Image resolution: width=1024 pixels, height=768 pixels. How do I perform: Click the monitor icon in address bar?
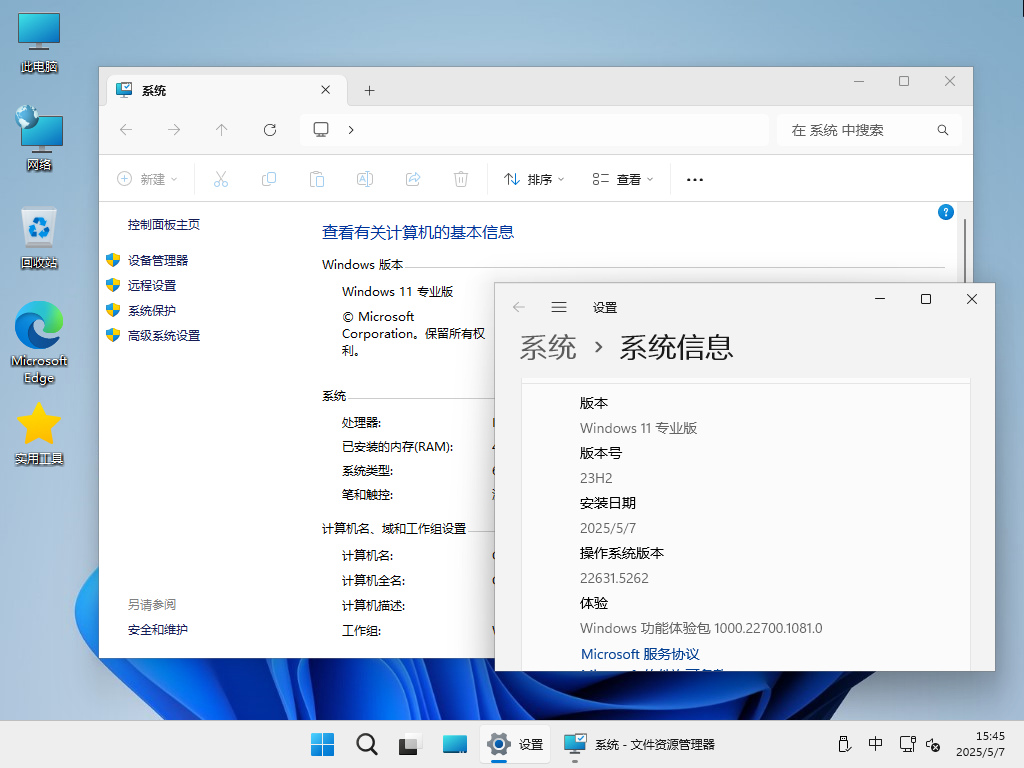pos(321,129)
